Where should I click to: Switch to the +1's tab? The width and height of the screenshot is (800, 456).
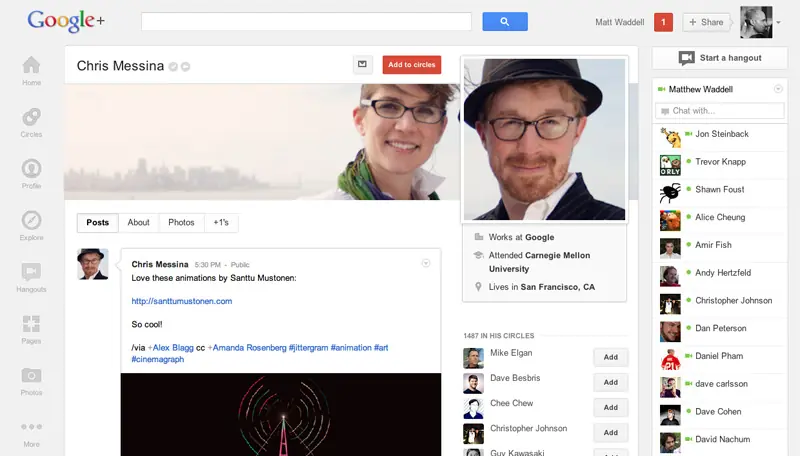[221, 222]
